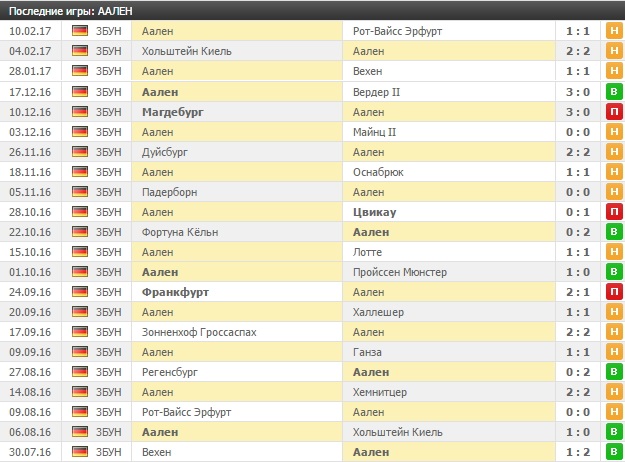Click the date 15.10.16

[30, 252]
